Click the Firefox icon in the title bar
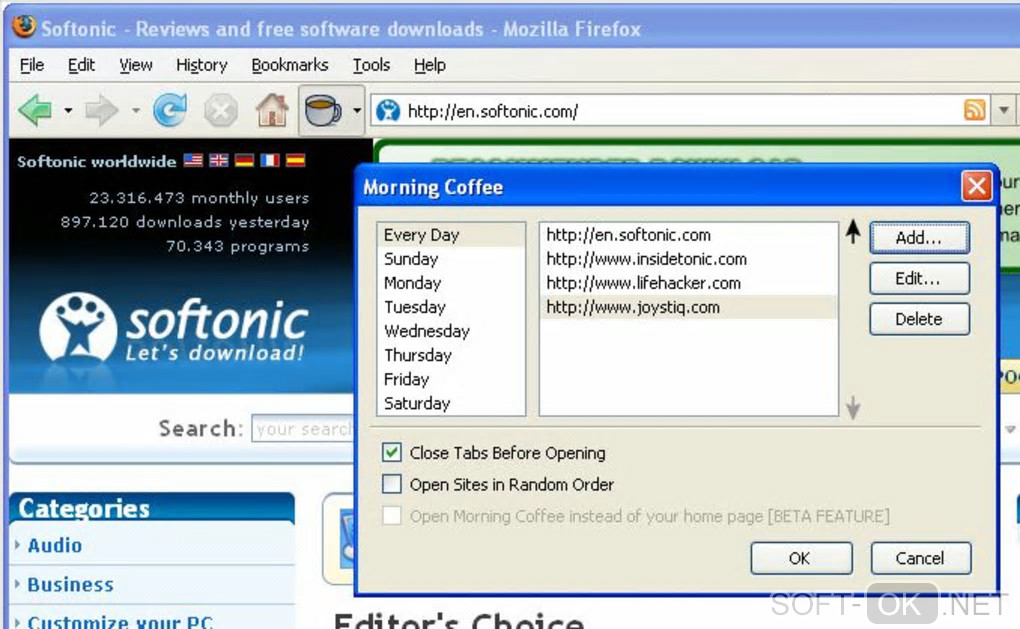Viewport: 1020px width, 629px height. point(25,27)
